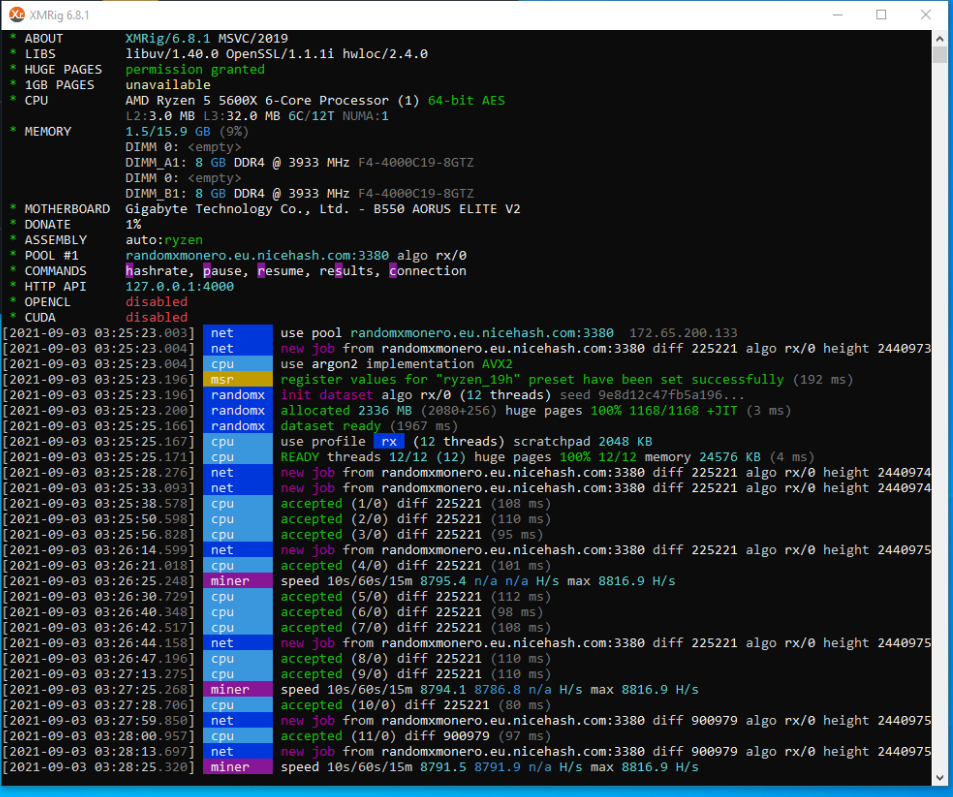This screenshot has height=797, width=953.
Task: Click the pool IP 172.65.200.133
Action: [x=683, y=333]
